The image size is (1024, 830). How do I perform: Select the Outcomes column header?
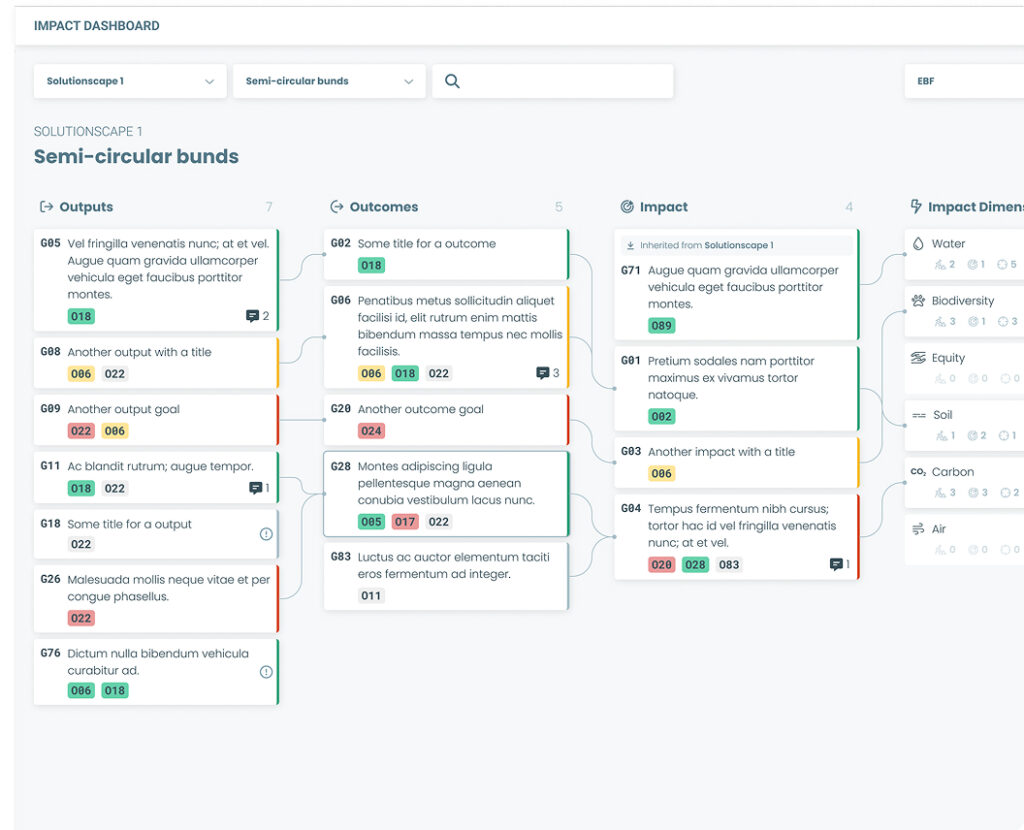[383, 207]
